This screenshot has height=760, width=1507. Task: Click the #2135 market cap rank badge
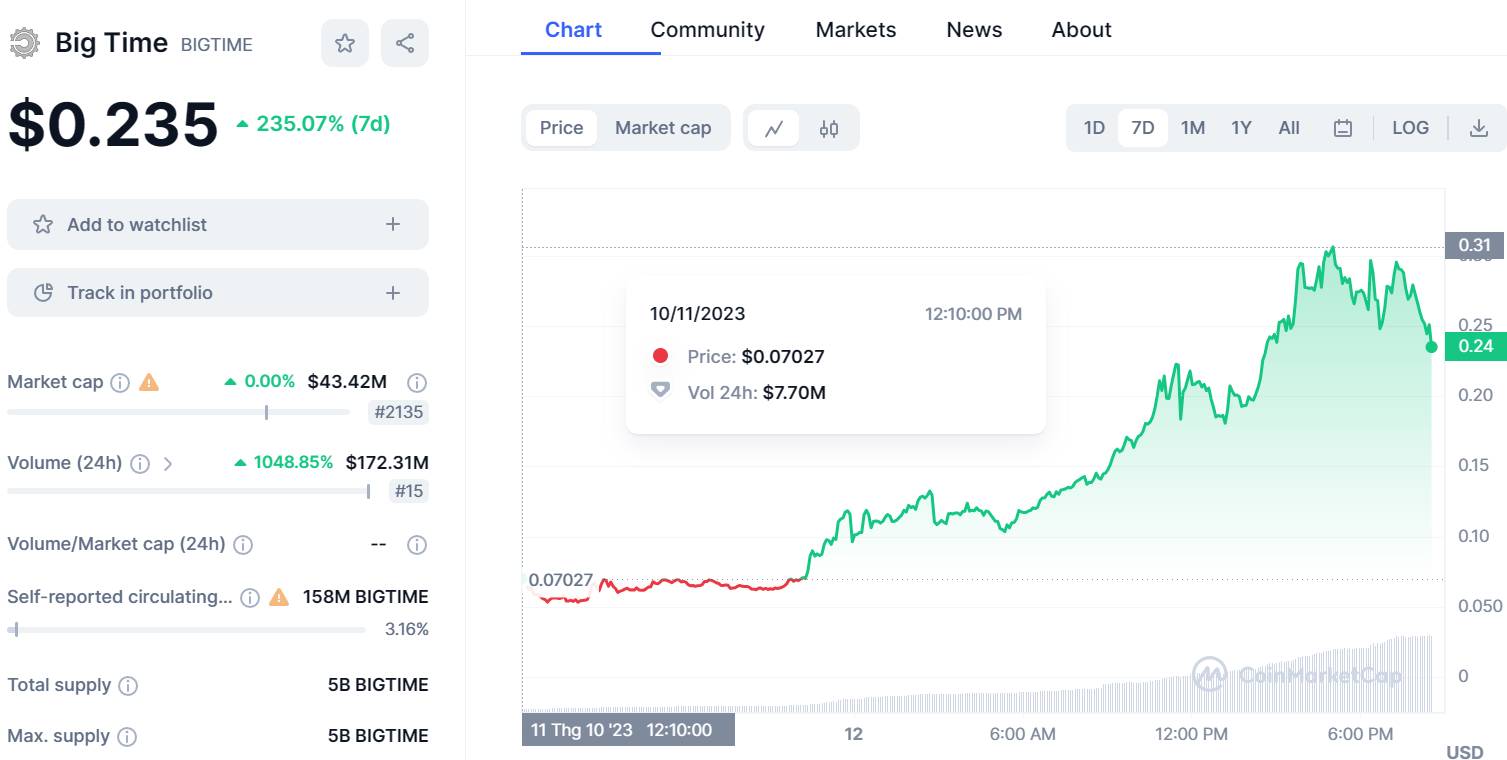(398, 412)
